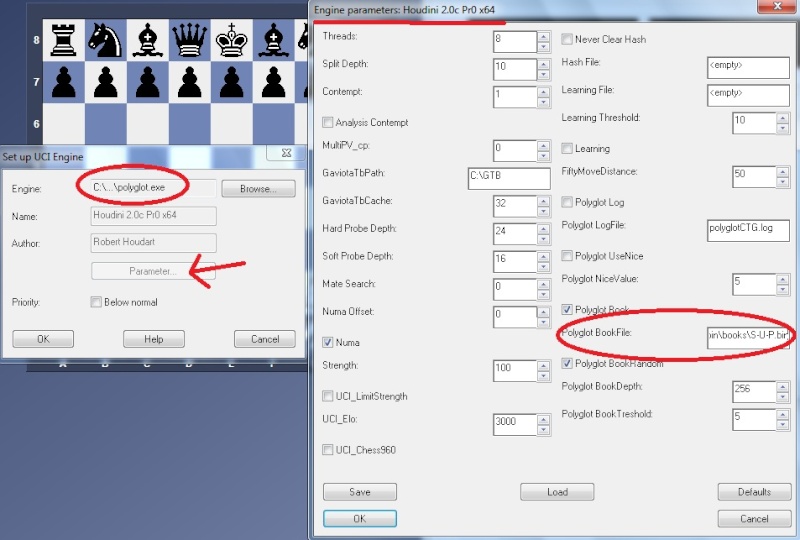
Task: Enable the Never Clear Hash checkbox
Action: [x=567, y=39]
